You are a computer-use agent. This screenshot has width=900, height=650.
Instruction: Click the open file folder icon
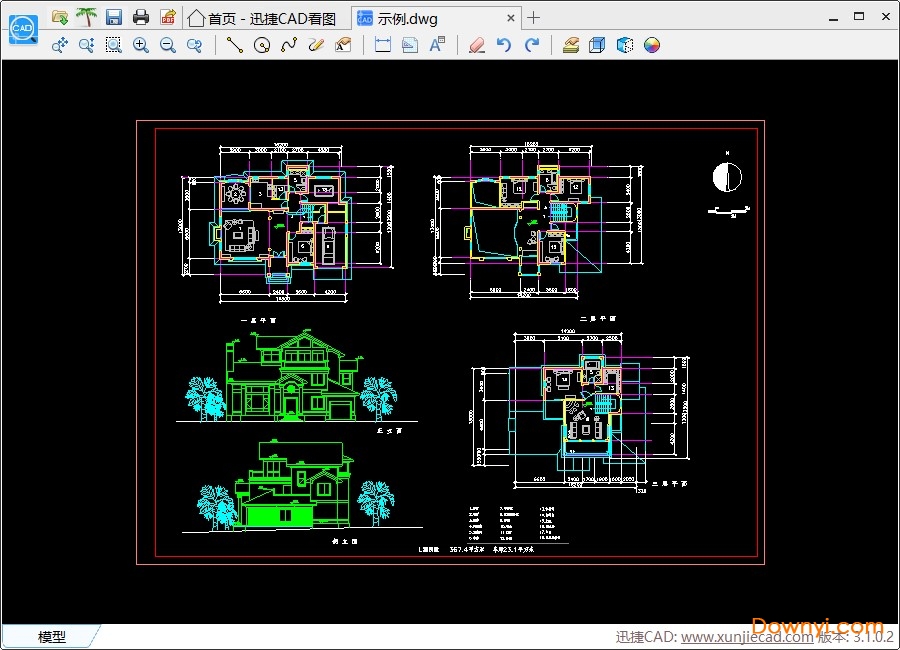(60, 17)
